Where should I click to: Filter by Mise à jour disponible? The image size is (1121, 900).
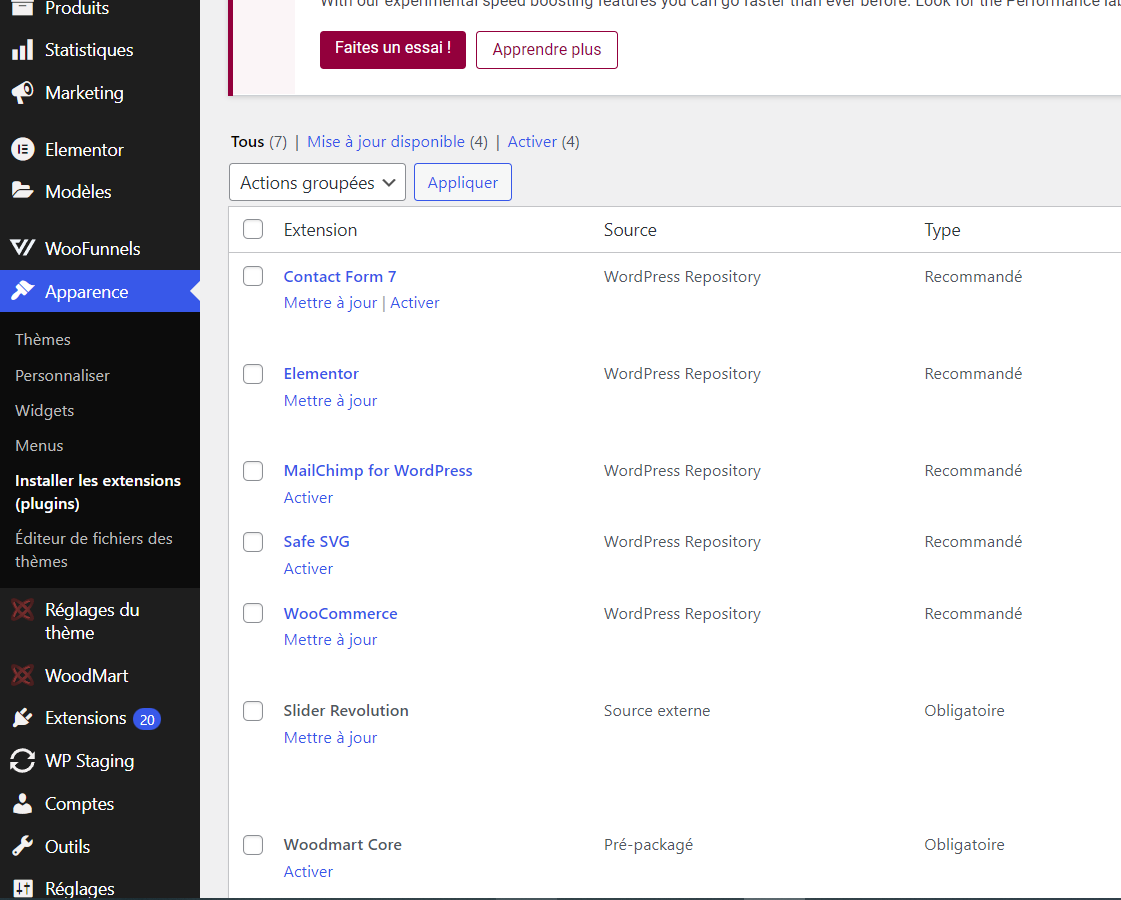tap(386, 142)
